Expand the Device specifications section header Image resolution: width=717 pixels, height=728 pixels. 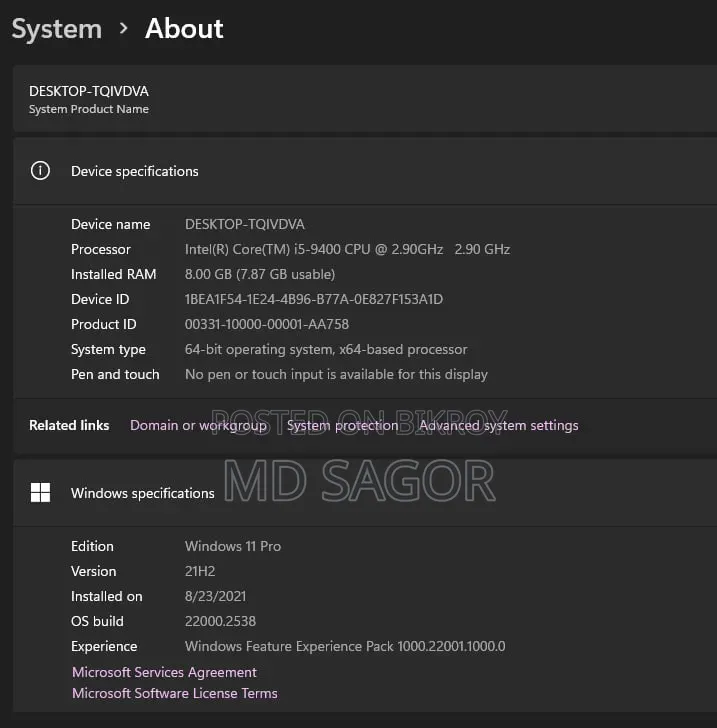365,171
